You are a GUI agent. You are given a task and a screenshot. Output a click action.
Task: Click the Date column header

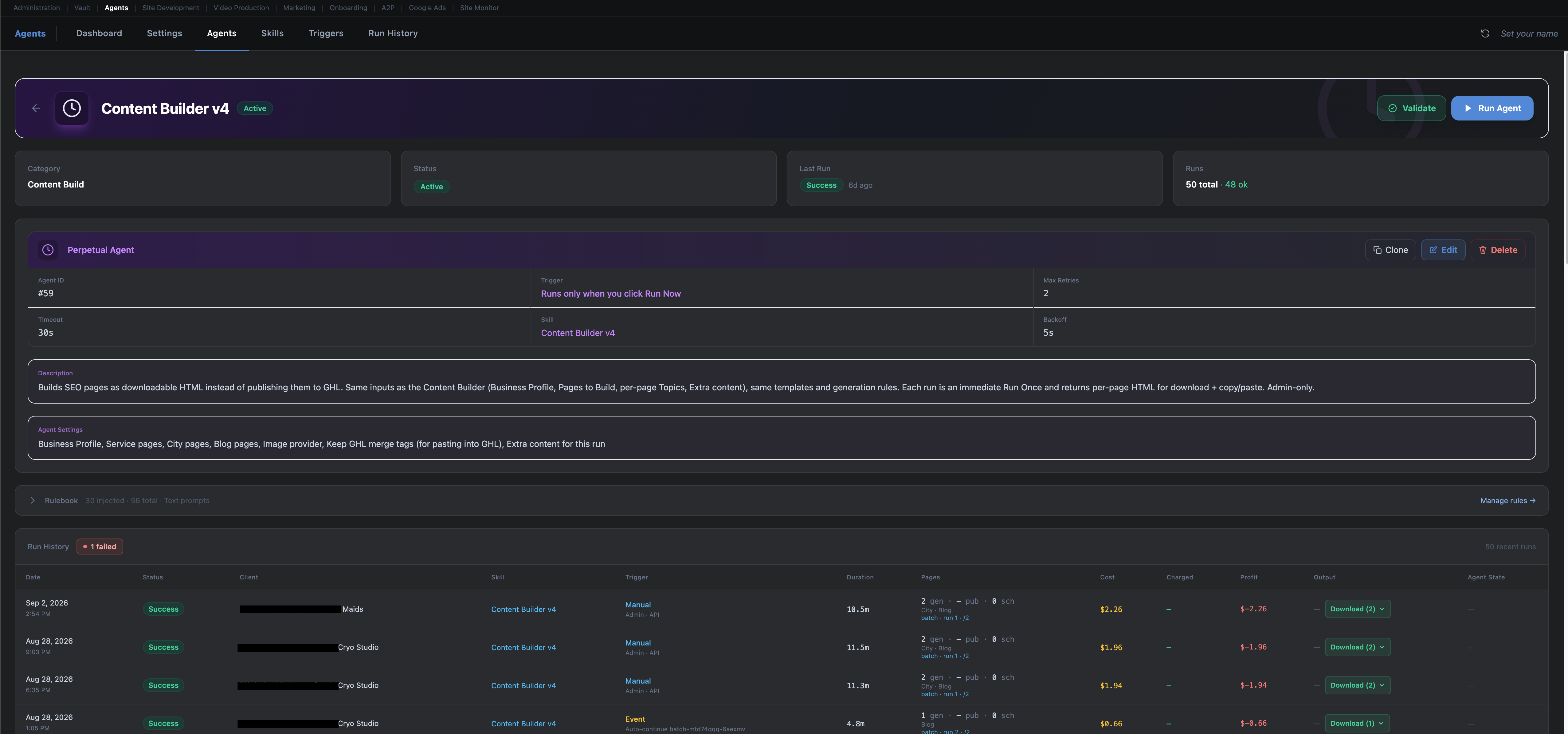coord(33,578)
